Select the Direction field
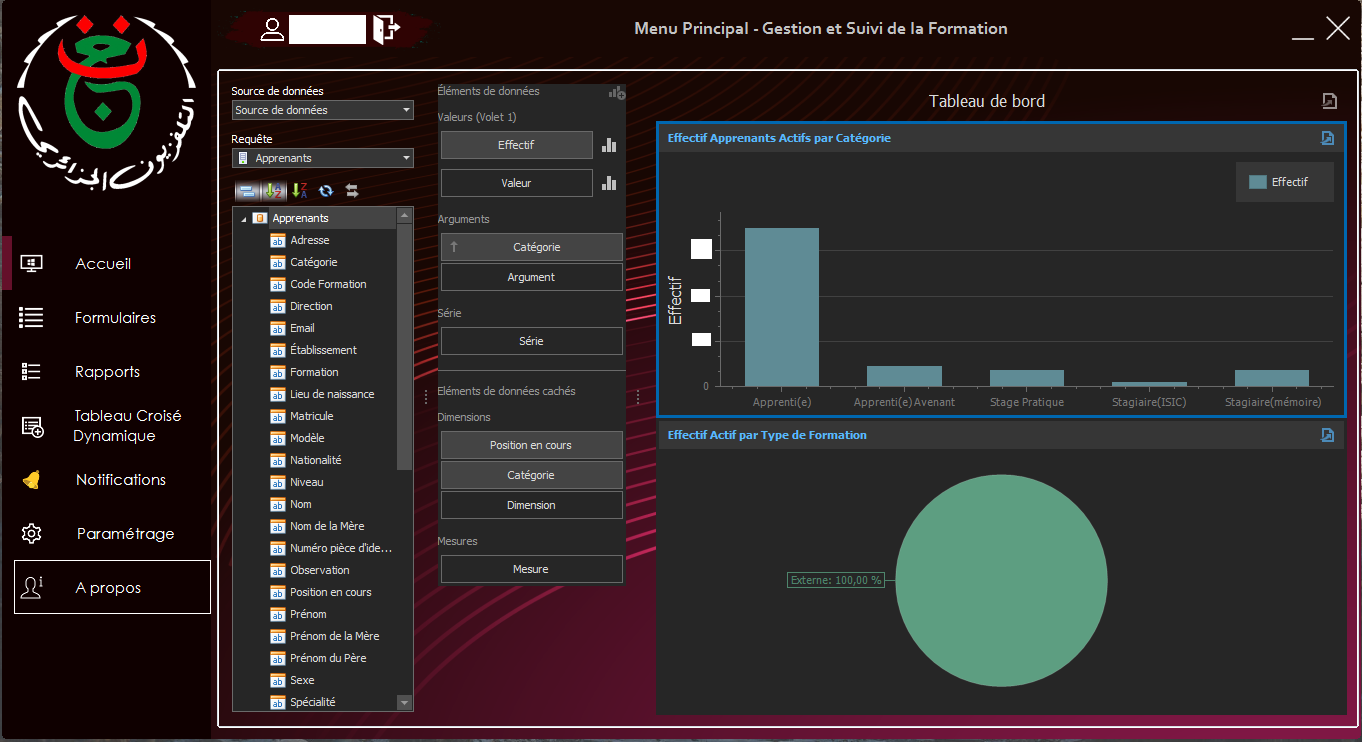 (311, 306)
